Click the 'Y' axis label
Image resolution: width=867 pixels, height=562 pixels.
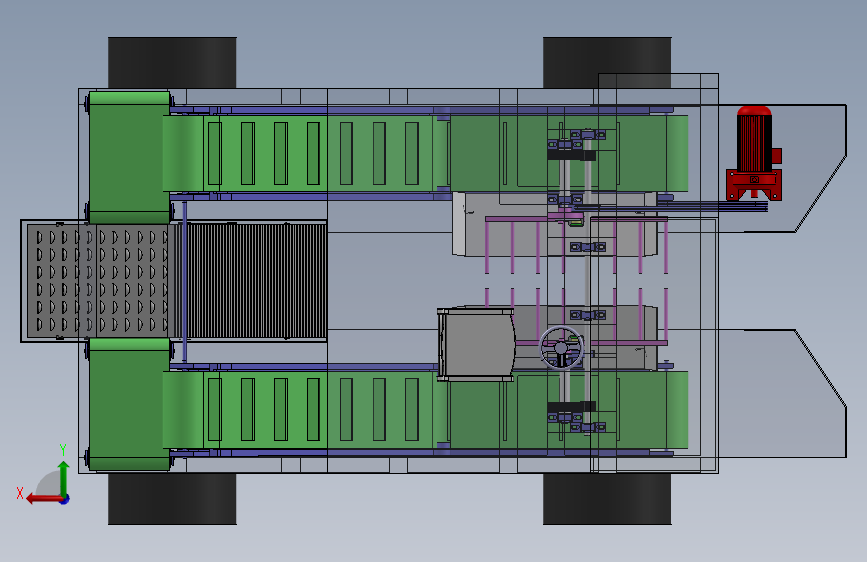(63, 450)
